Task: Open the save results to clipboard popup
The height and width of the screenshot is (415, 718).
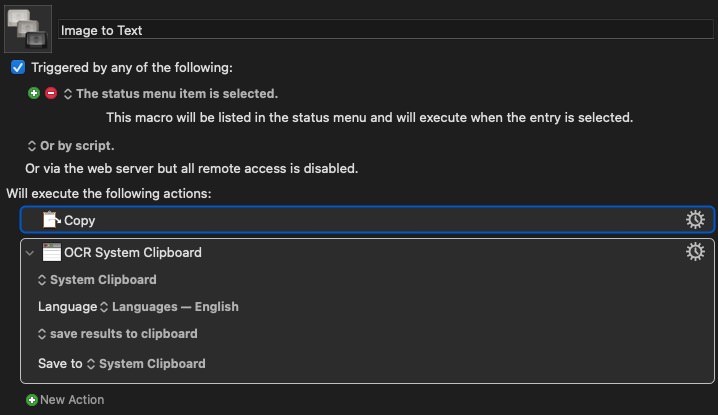Action: pos(117,334)
